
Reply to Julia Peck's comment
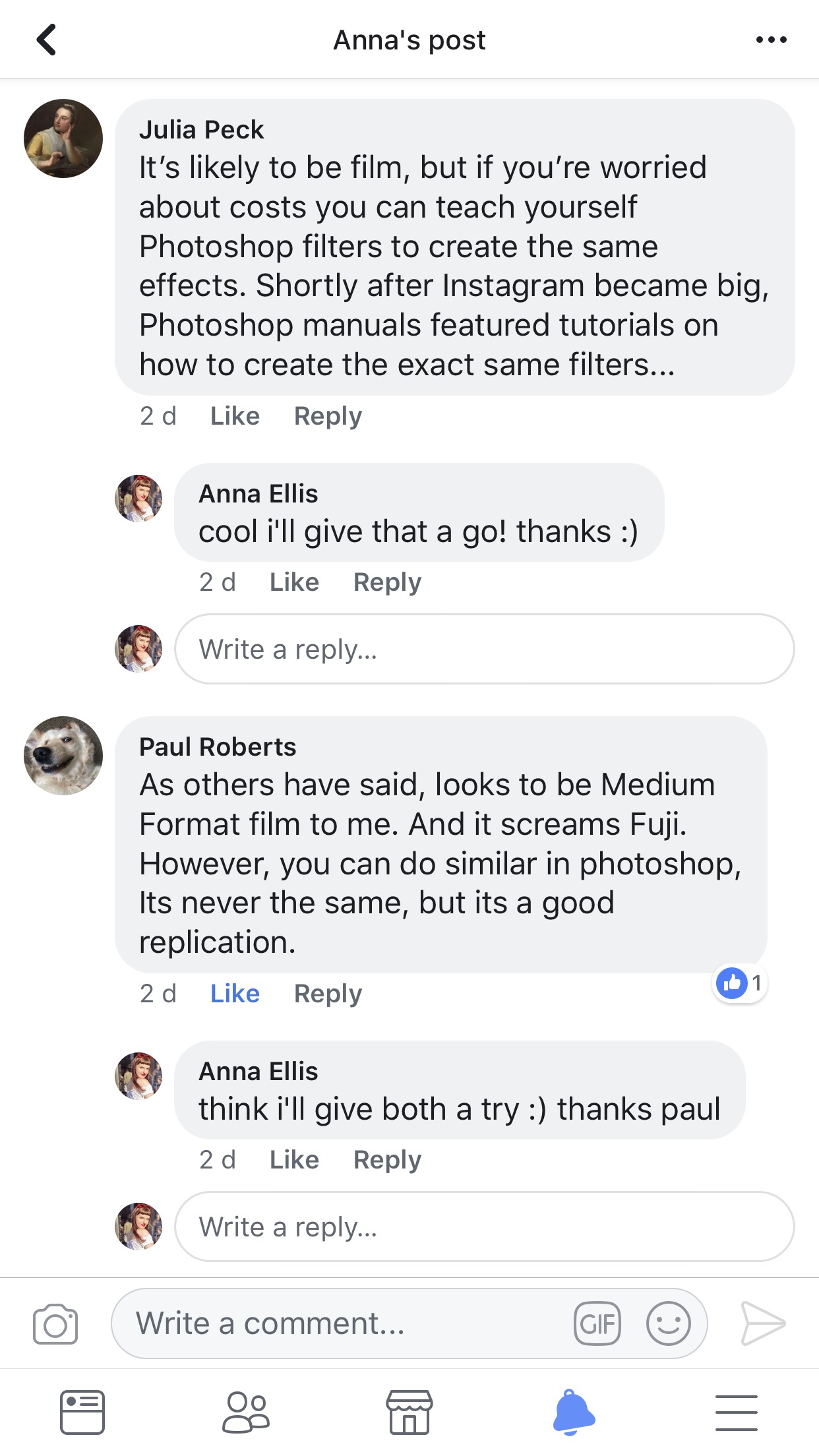point(328,416)
